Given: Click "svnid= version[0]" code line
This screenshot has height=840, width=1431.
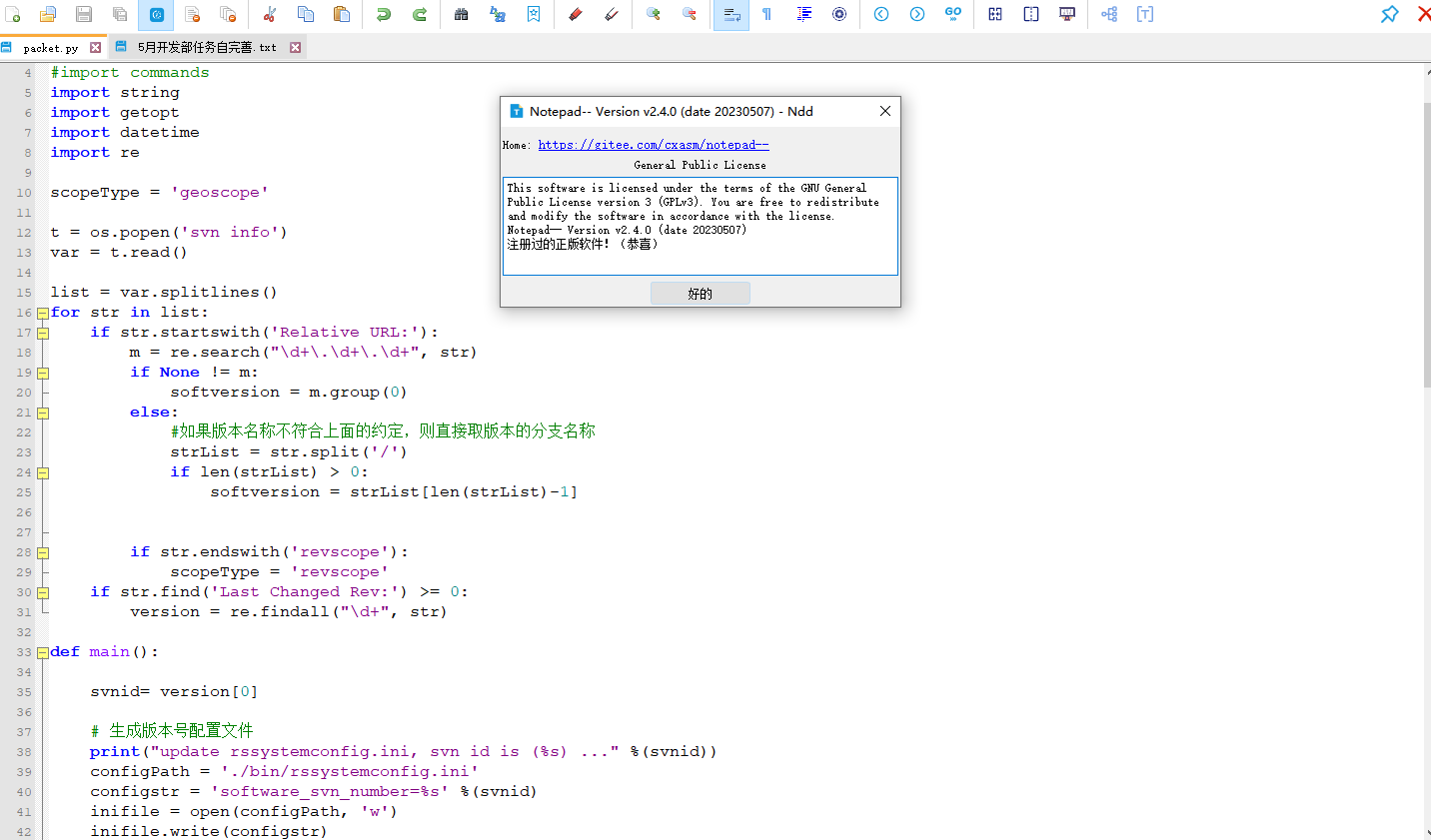Looking at the screenshot, I should (174, 691).
